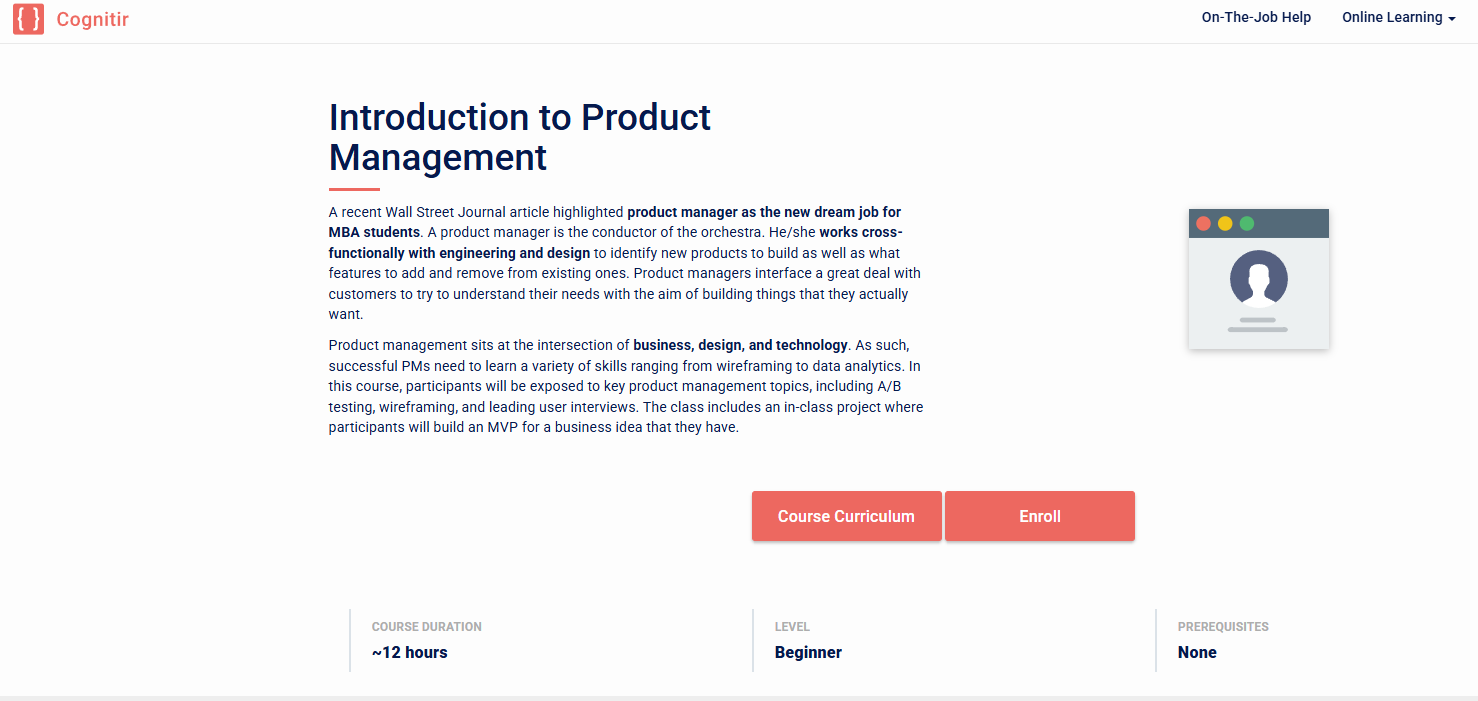Expand the Online Learning navigation menu
1478x701 pixels.
coord(1392,17)
